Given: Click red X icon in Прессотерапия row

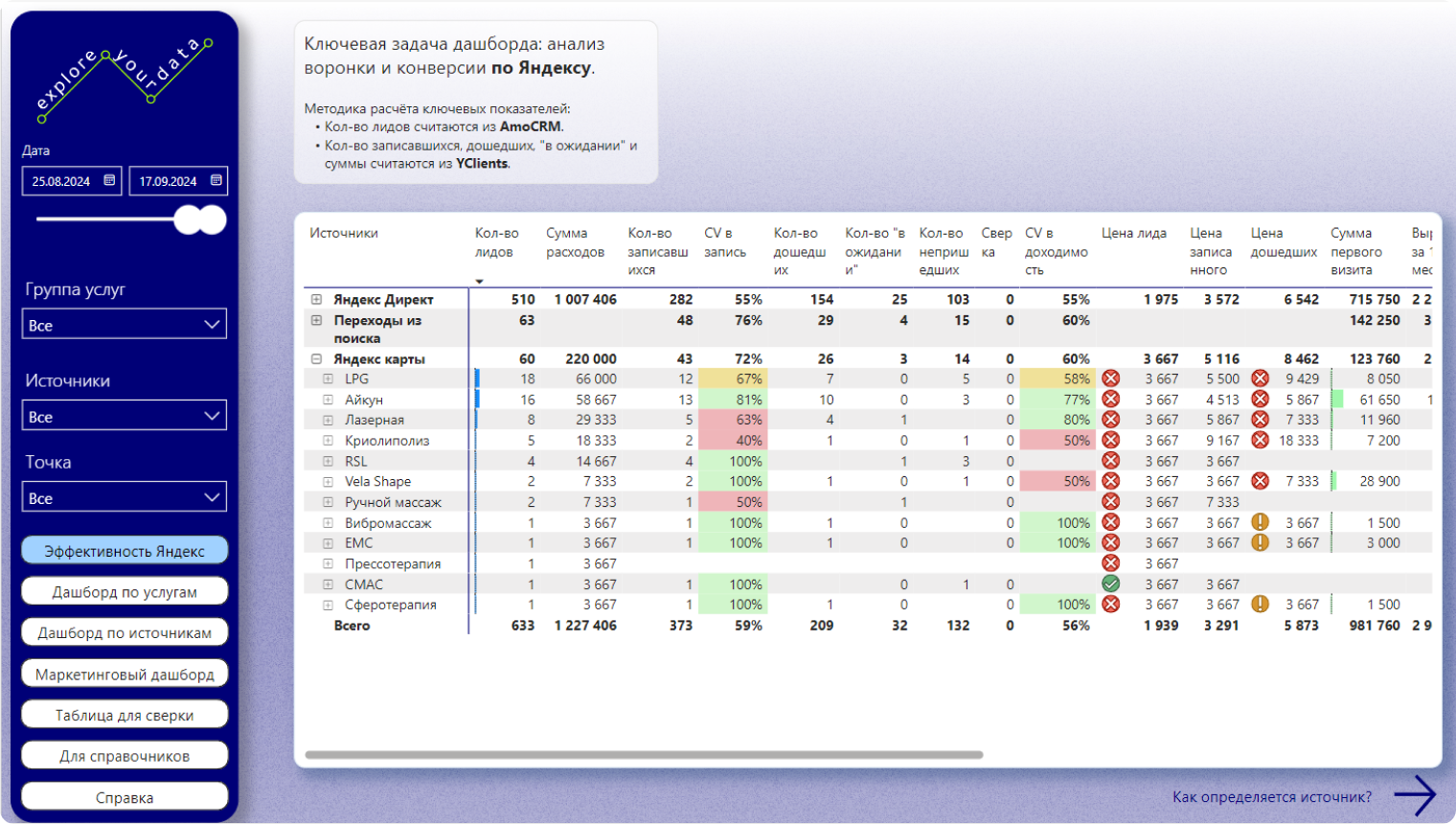Looking at the screenshot, I should [1111, 563].
